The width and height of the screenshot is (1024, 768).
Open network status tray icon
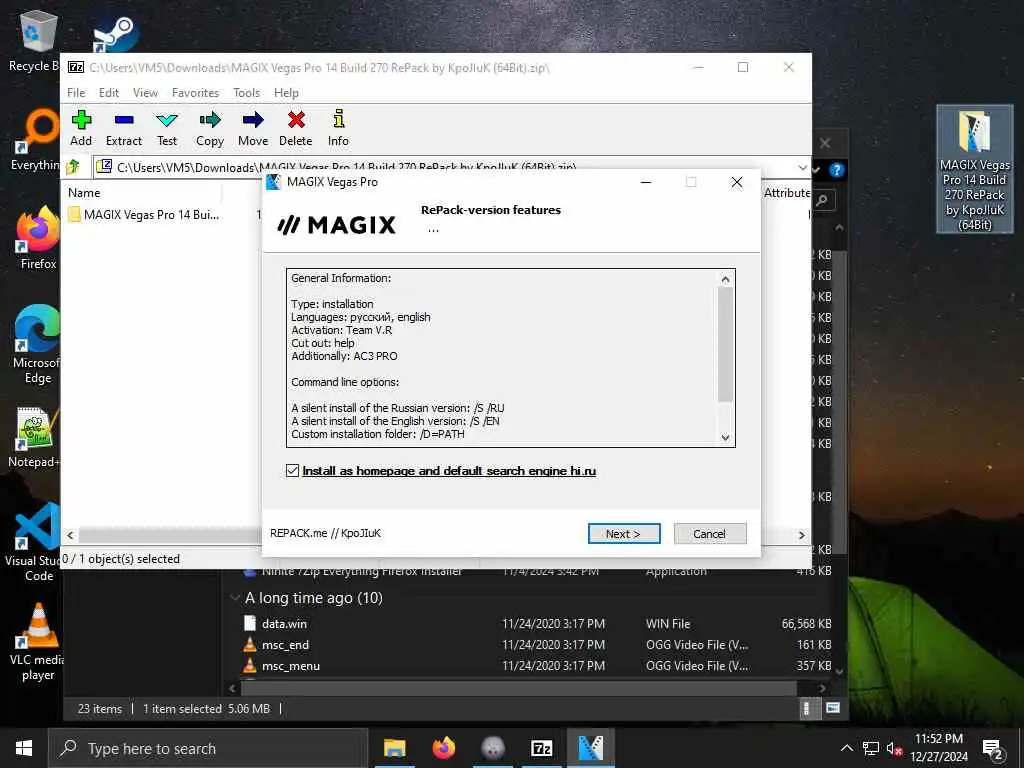(871, 748)
